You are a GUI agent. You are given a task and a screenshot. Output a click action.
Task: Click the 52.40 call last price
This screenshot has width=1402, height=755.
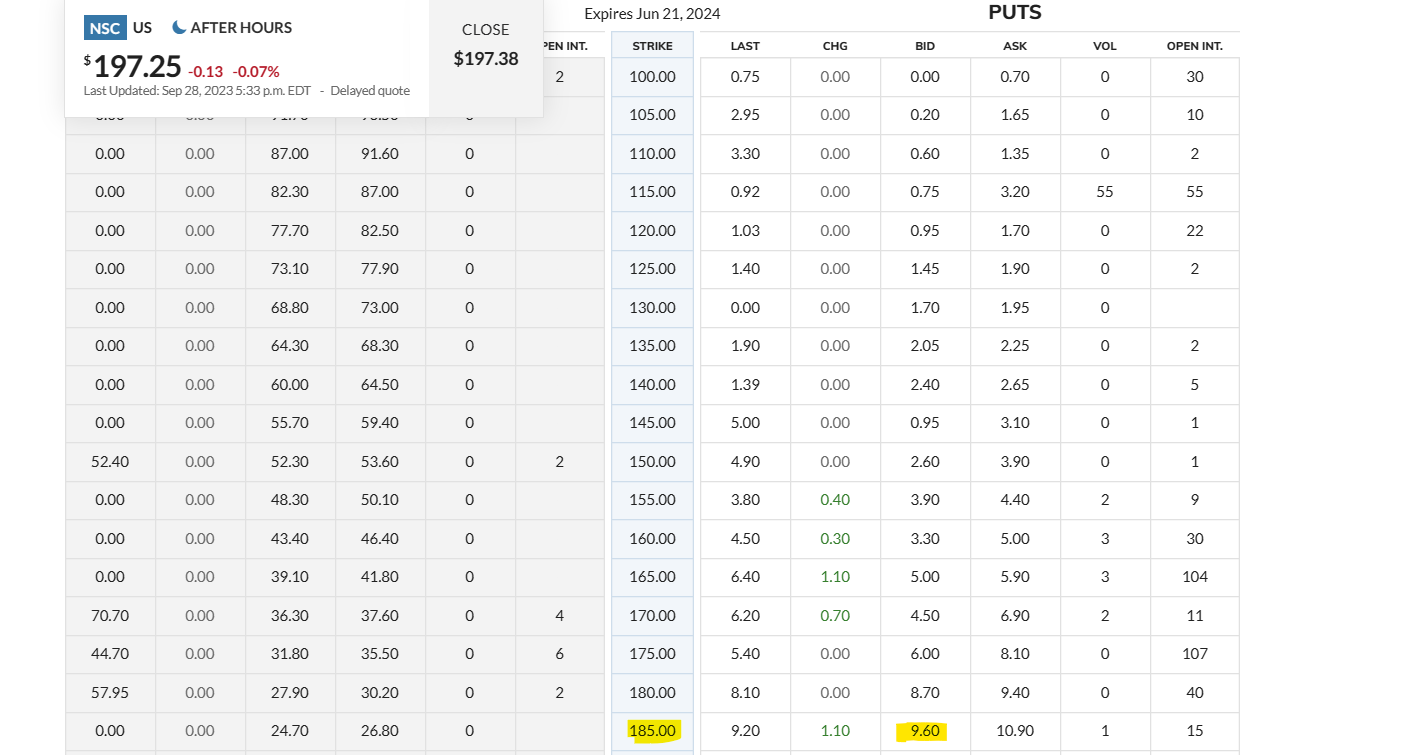tap(110, 462)
